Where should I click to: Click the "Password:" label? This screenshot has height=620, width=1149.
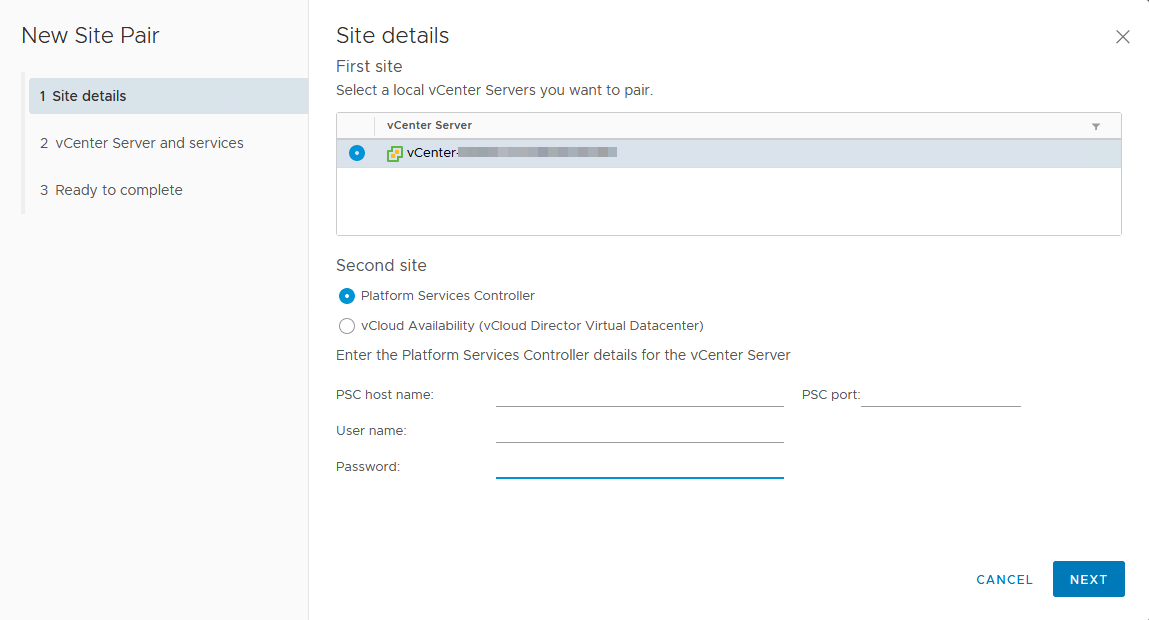point(368,467)
